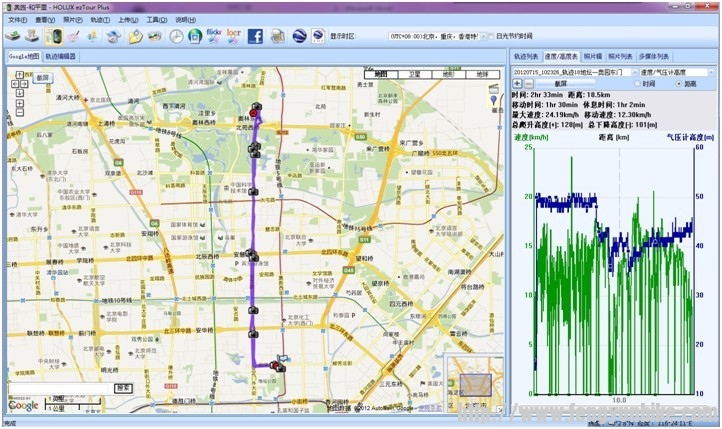This screenshot has height=429, width=722.
Task: Click the overview minimap thumbnail
Action: pyautogui.click(x=474, y=382)
